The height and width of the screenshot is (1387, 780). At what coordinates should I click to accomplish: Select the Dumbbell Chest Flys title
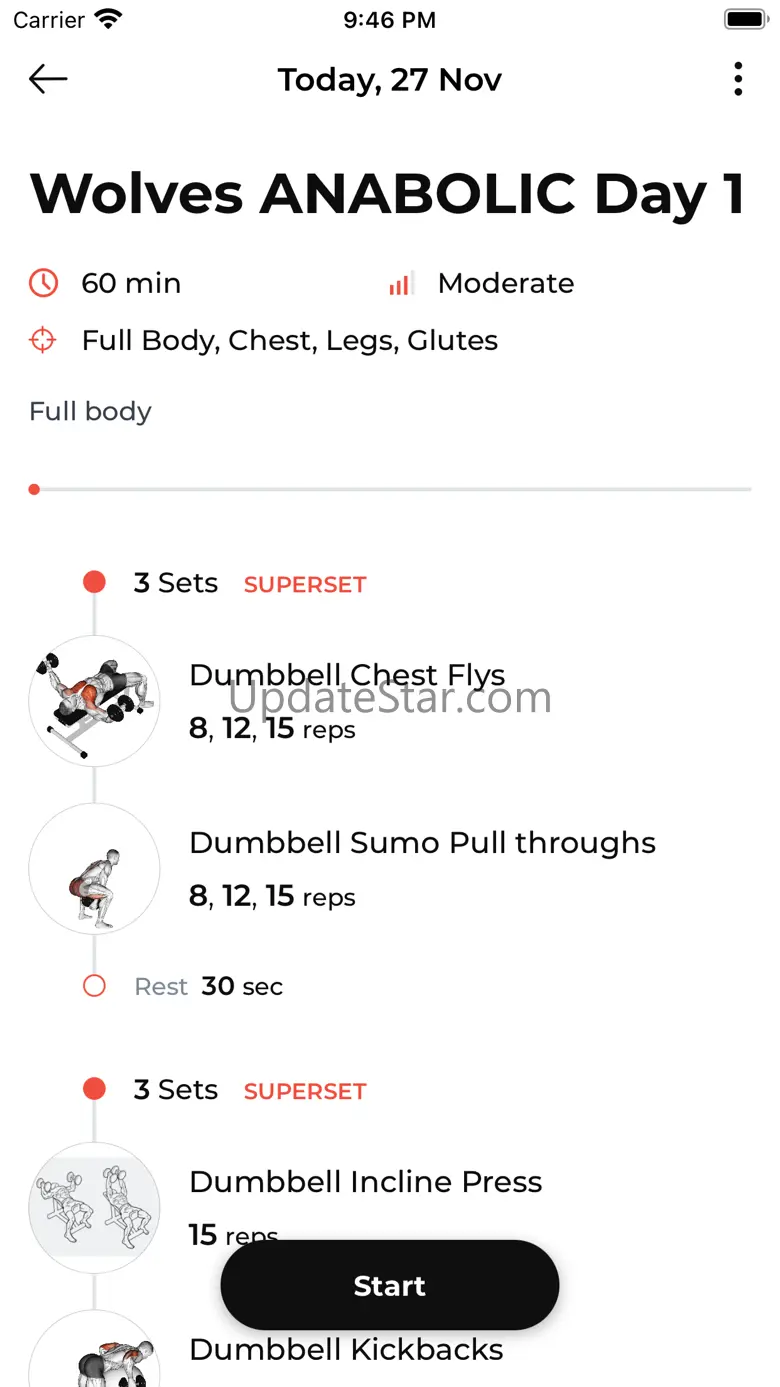[x=347, y=675]
